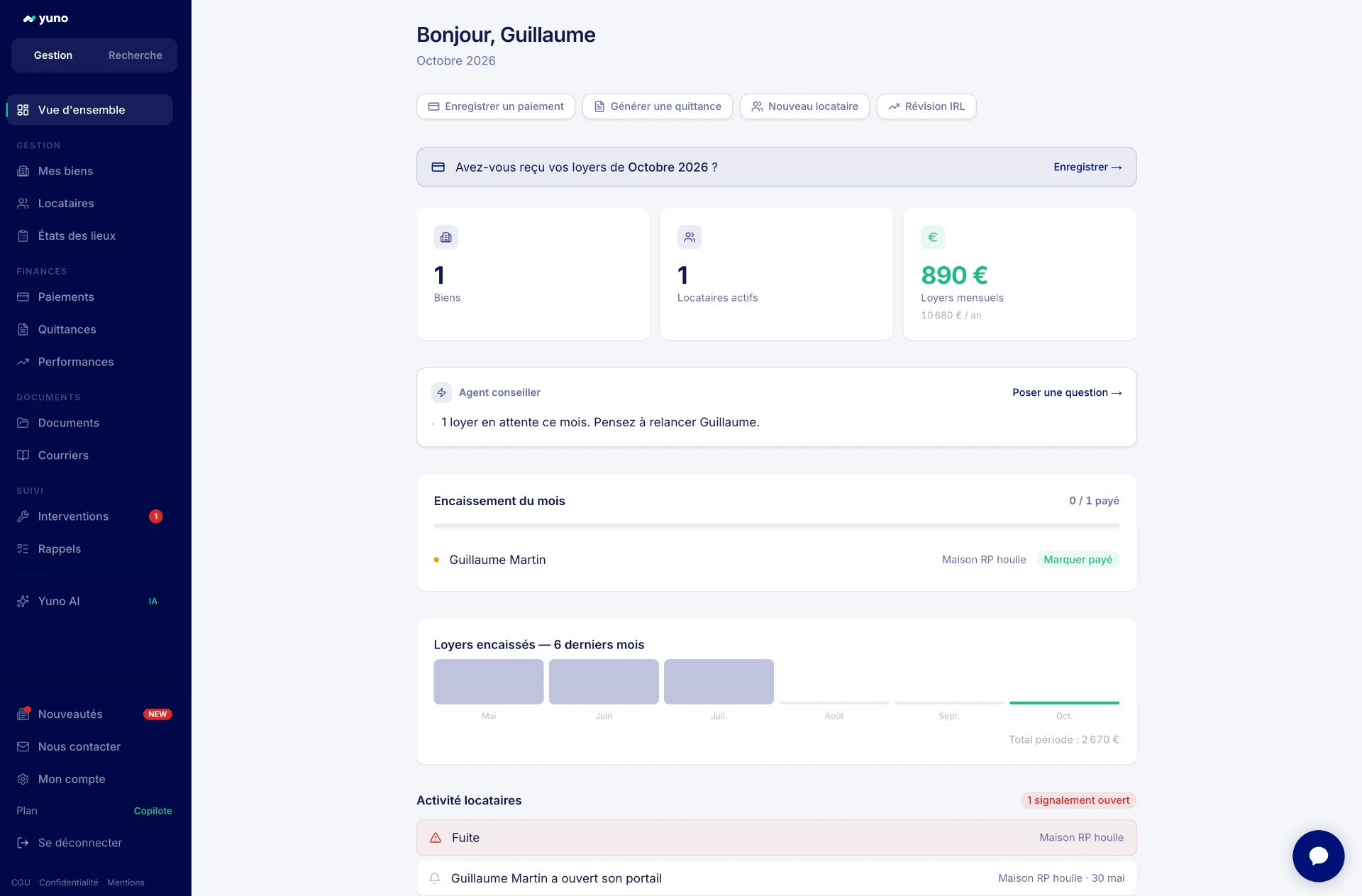Open Mes biens section
The height and width of the screenshot is (896, 1362).
coord(89,171)
